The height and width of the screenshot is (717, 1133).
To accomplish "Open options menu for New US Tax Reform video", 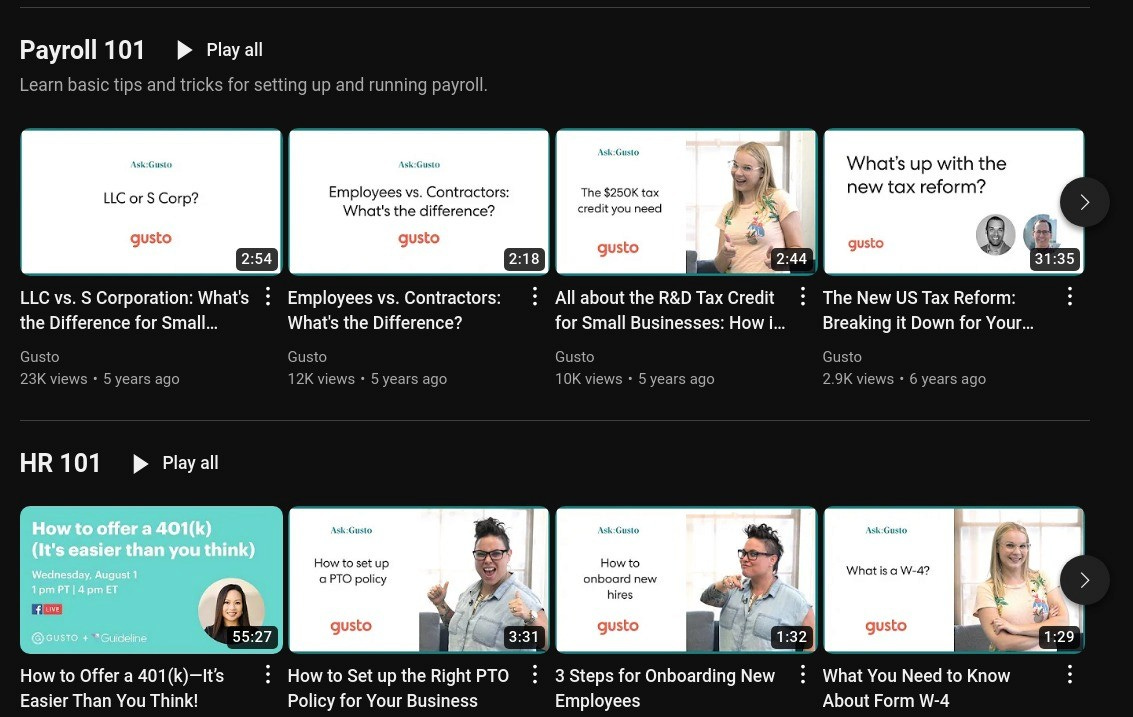I will [x=1069, y=296].
